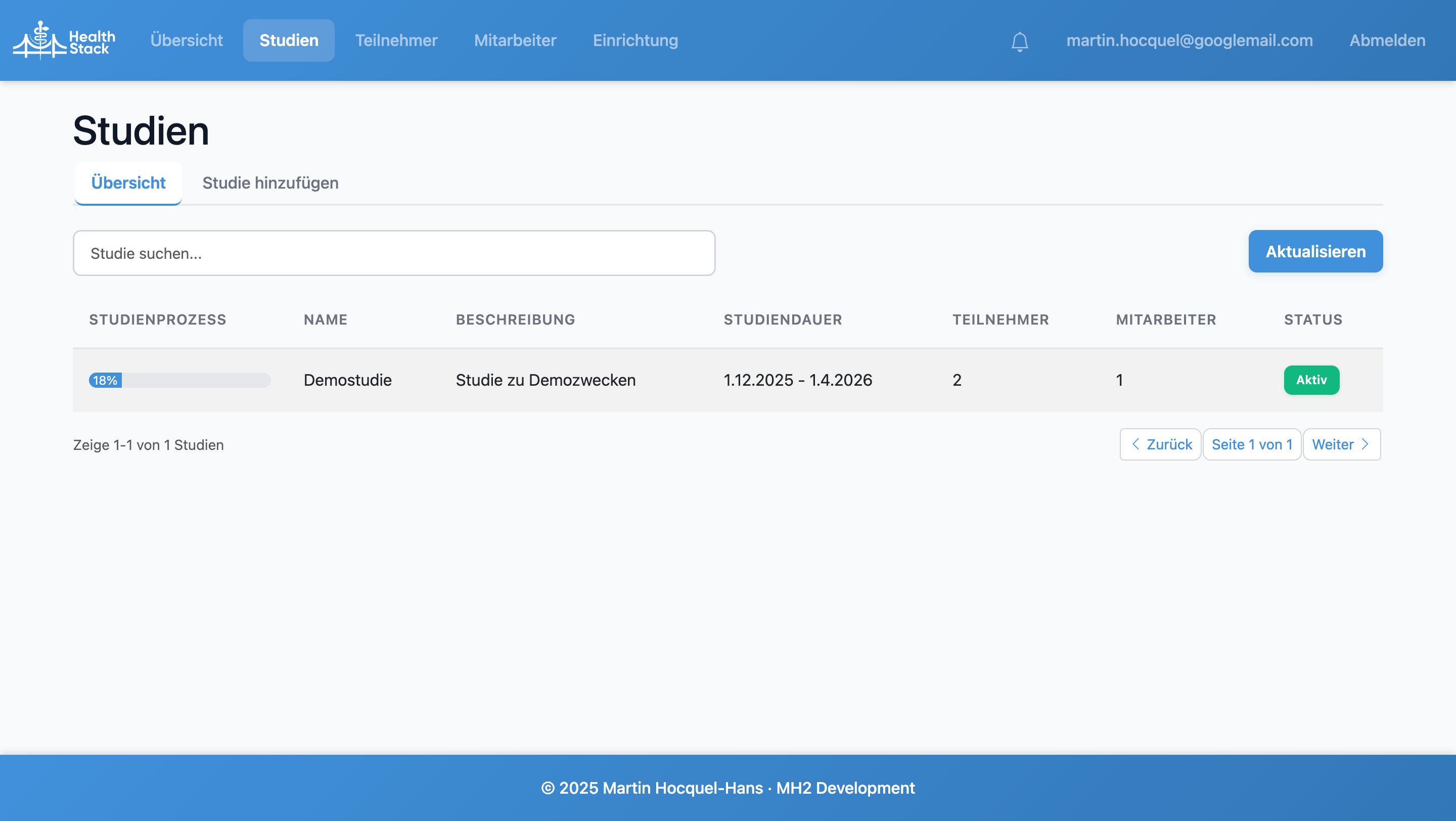The image size is (1456, 821).
Task: Focus the Studie suchen search field
Action: pos(393,253)
